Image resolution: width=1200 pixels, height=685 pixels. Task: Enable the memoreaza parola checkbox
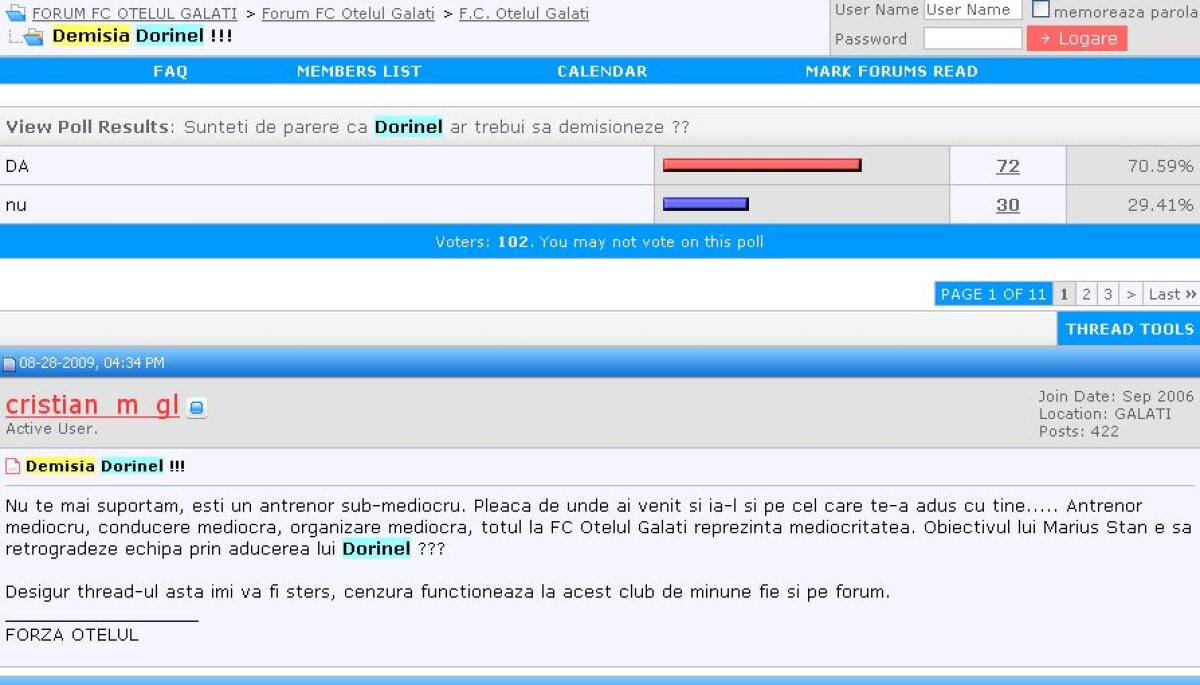[x=1040, y=9]
